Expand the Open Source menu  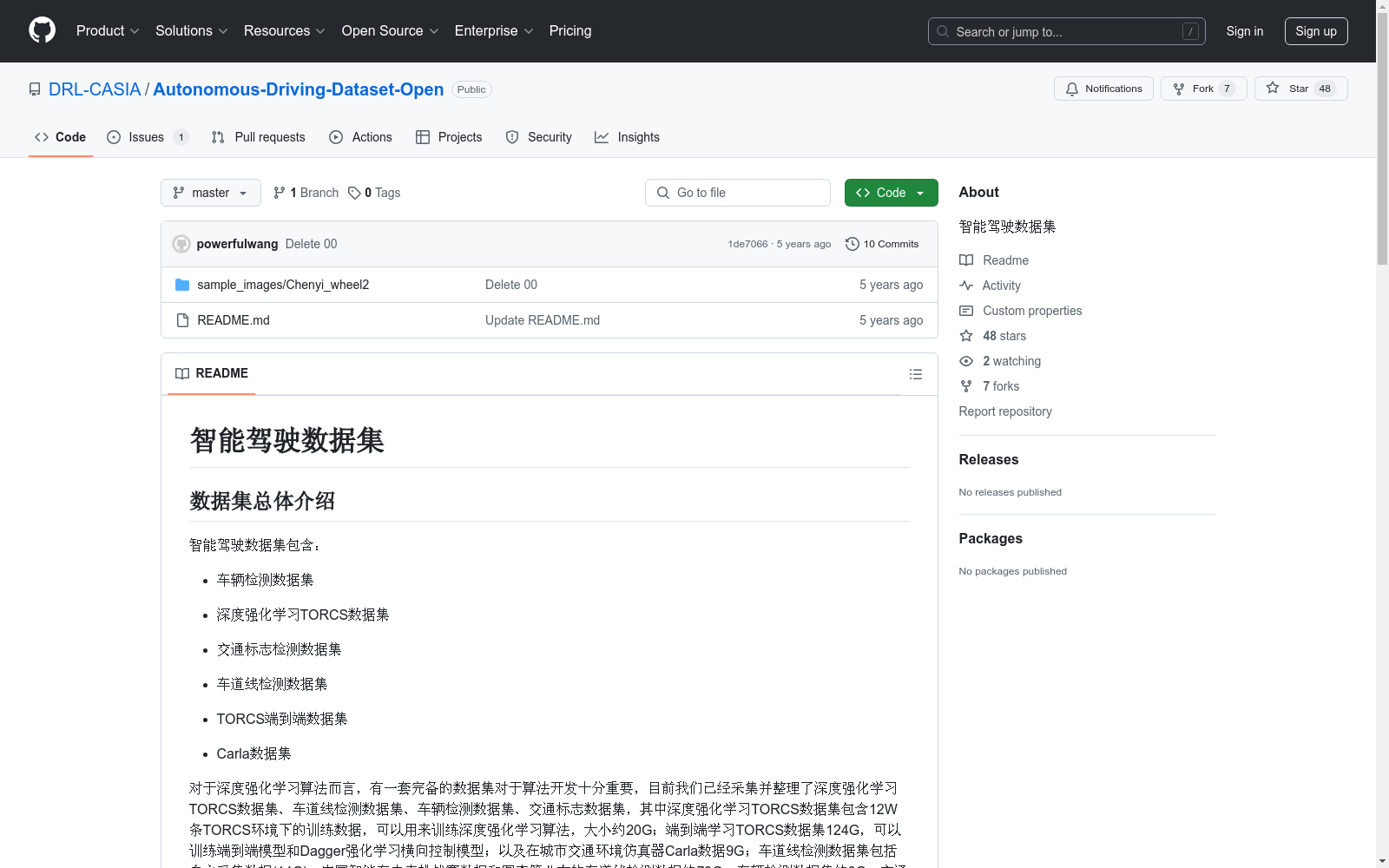point(391,30)
